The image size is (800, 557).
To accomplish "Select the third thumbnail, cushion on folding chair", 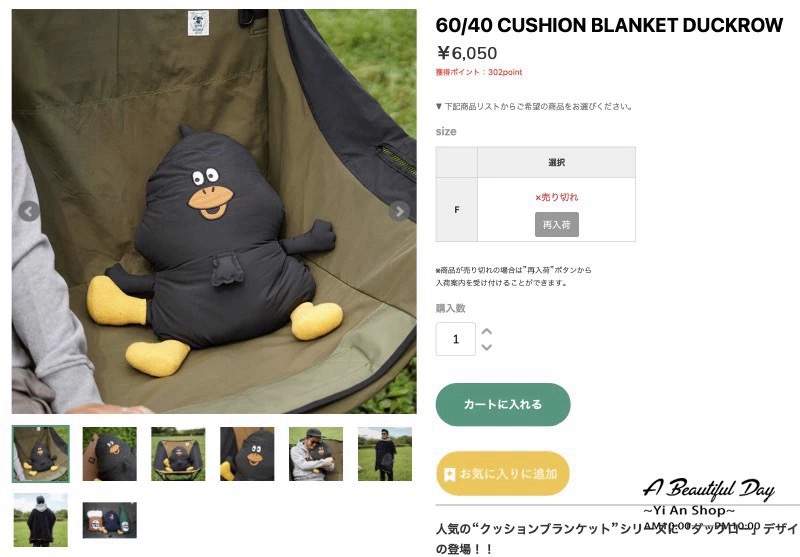I will pos(178,454).
